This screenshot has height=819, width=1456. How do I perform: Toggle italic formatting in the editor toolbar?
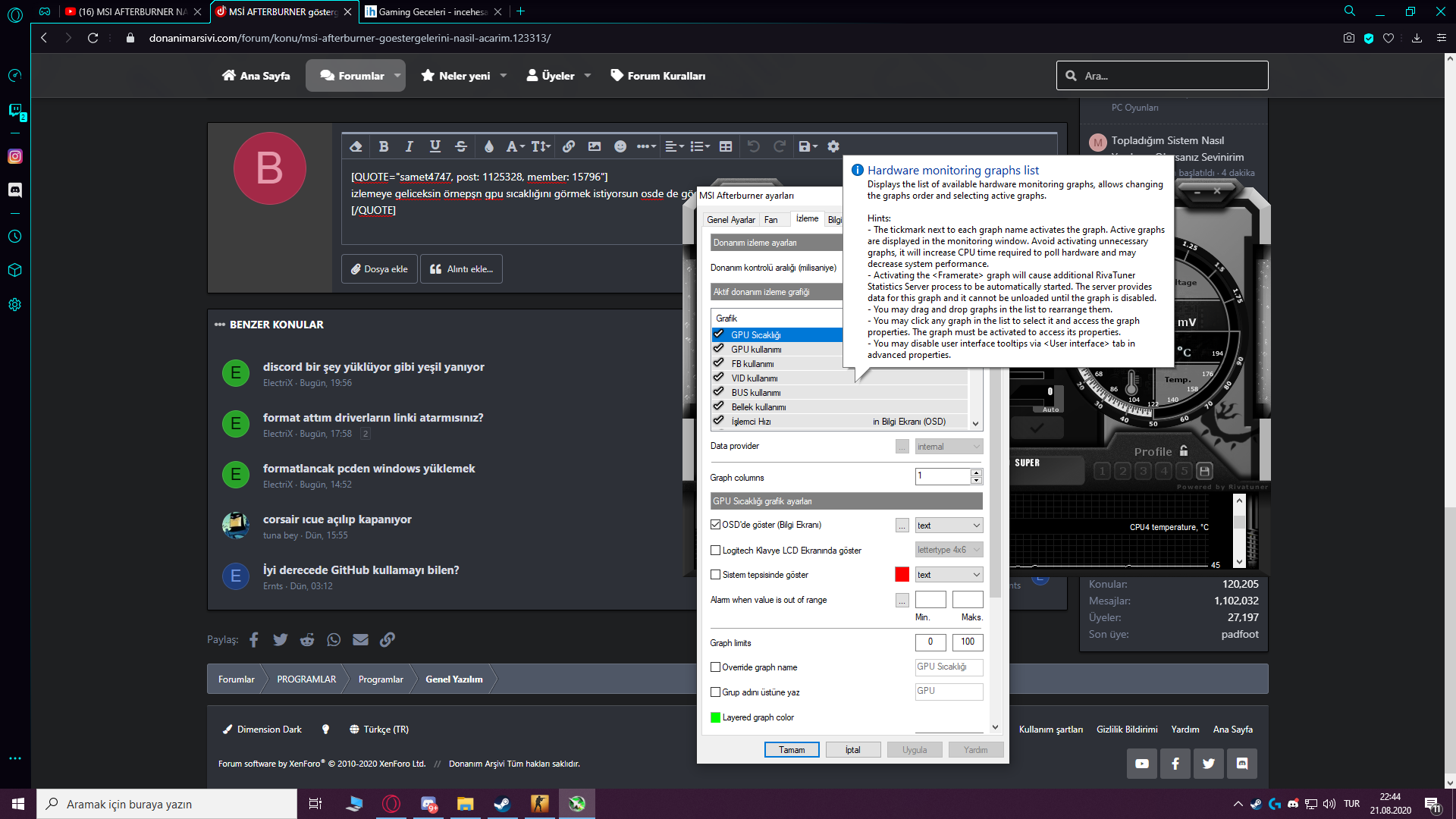point(409,146)
